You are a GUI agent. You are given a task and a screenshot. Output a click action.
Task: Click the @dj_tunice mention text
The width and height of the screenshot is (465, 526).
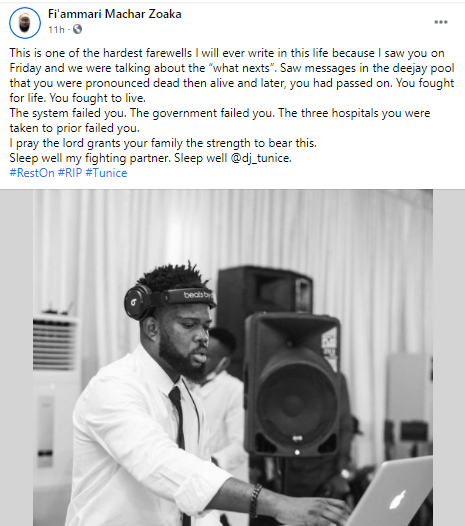pos(260,158)
